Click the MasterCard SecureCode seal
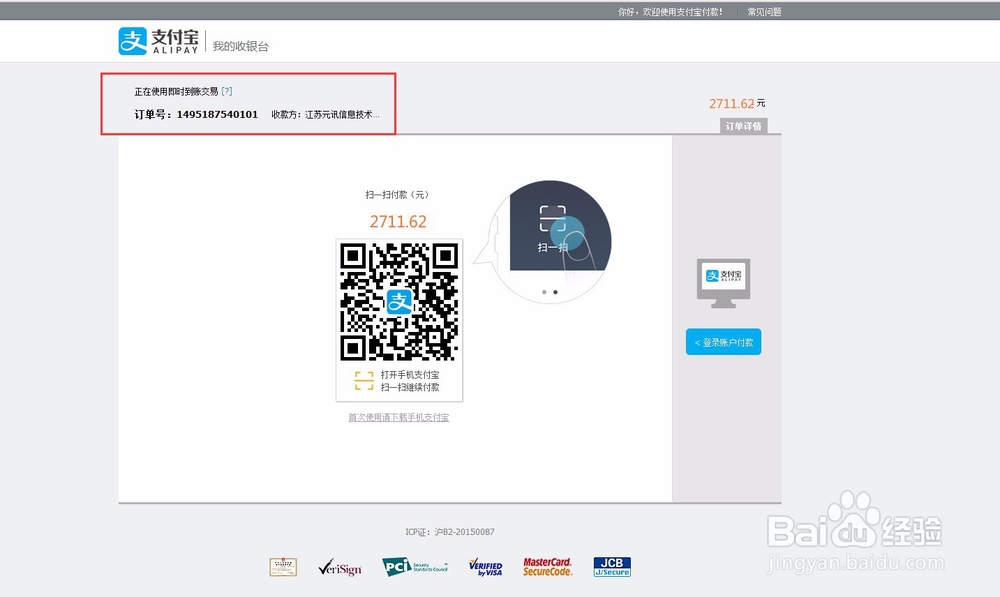1000x597 pixels. pyautogui.click(x=548, y=566)
